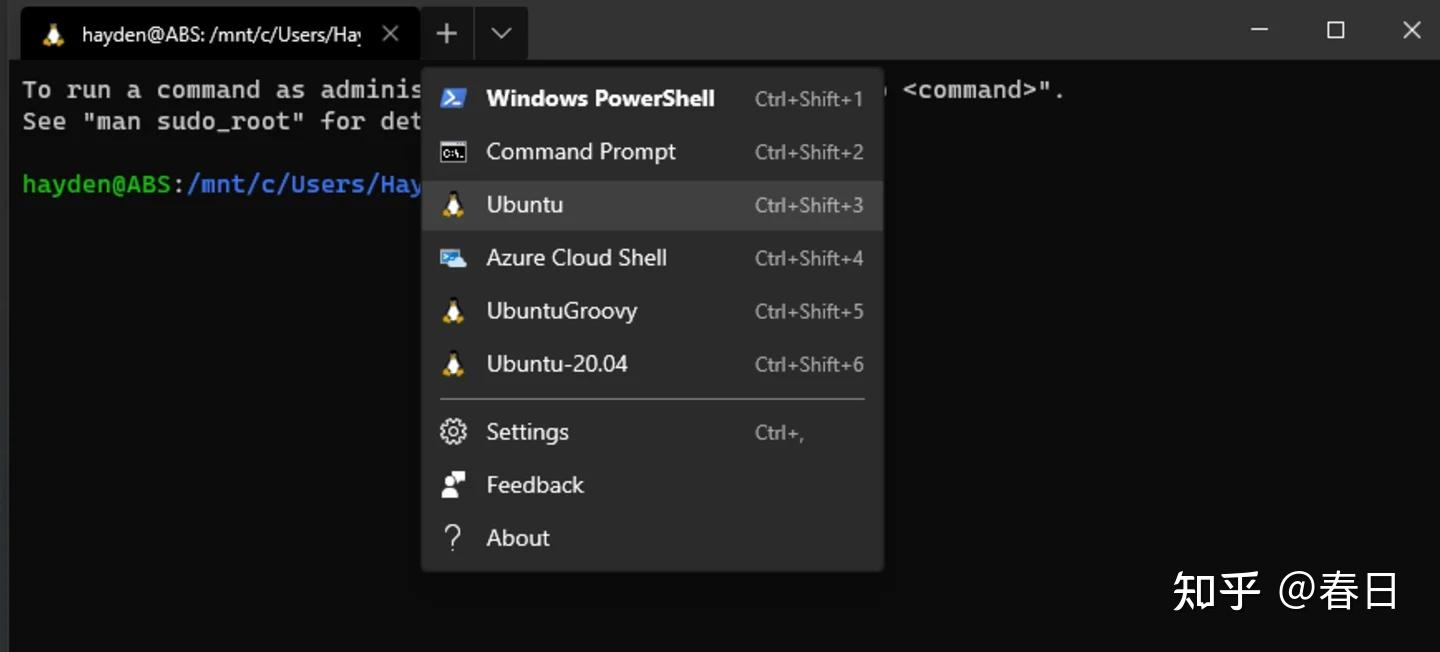Open Settings via the gear icon

(453, 431)
